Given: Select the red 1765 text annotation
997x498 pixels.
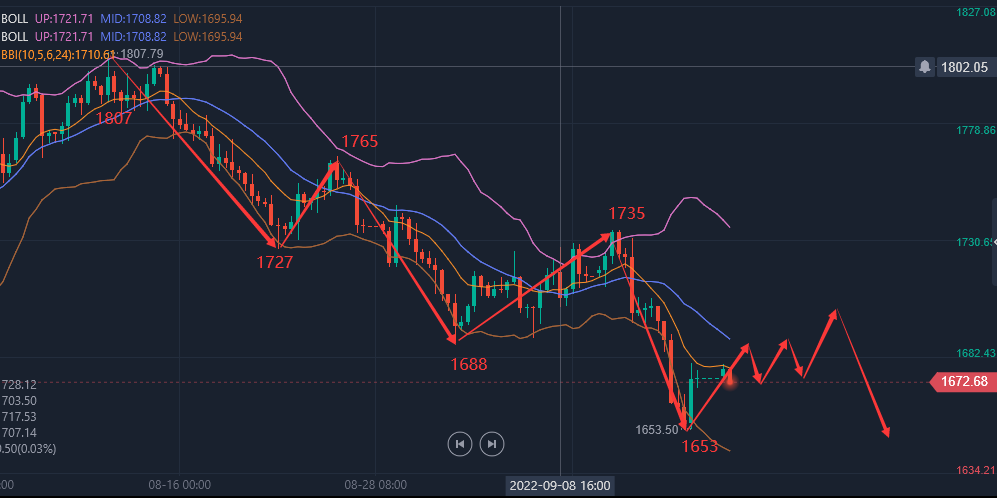Looking at the screenshot, I should pos(360,142).
